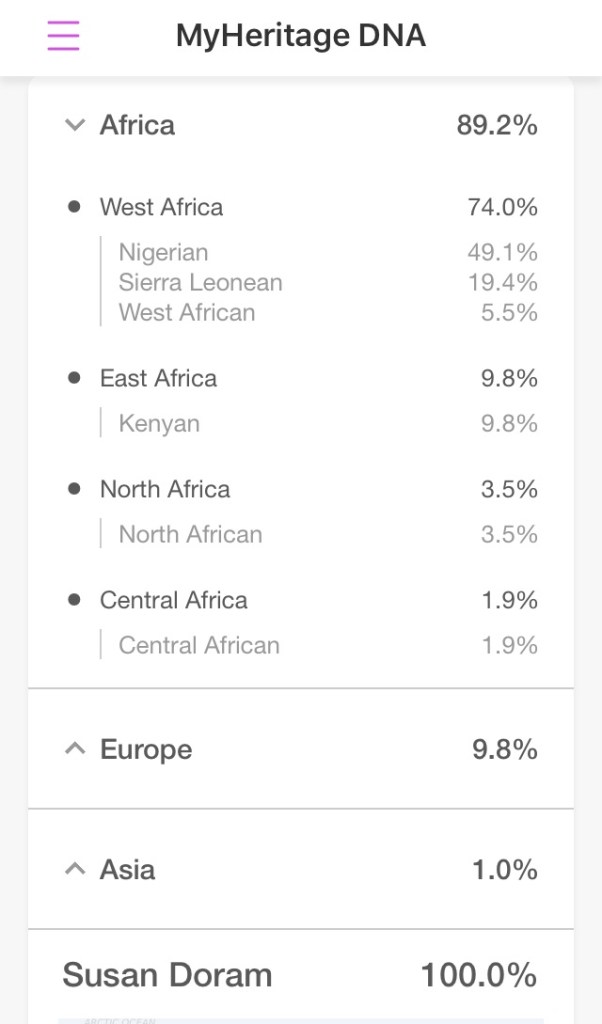Click the Europe region label
602x1024 pixels.
tap(146, 749)
